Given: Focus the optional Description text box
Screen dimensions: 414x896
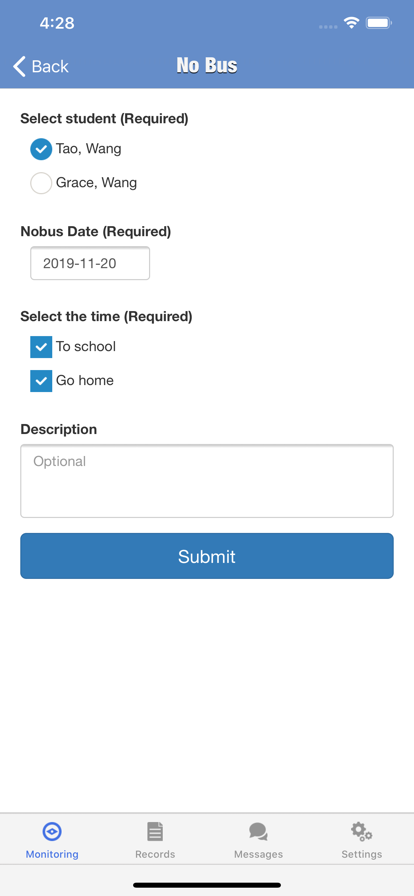Looking at the screenshot, I should [207, 481].
